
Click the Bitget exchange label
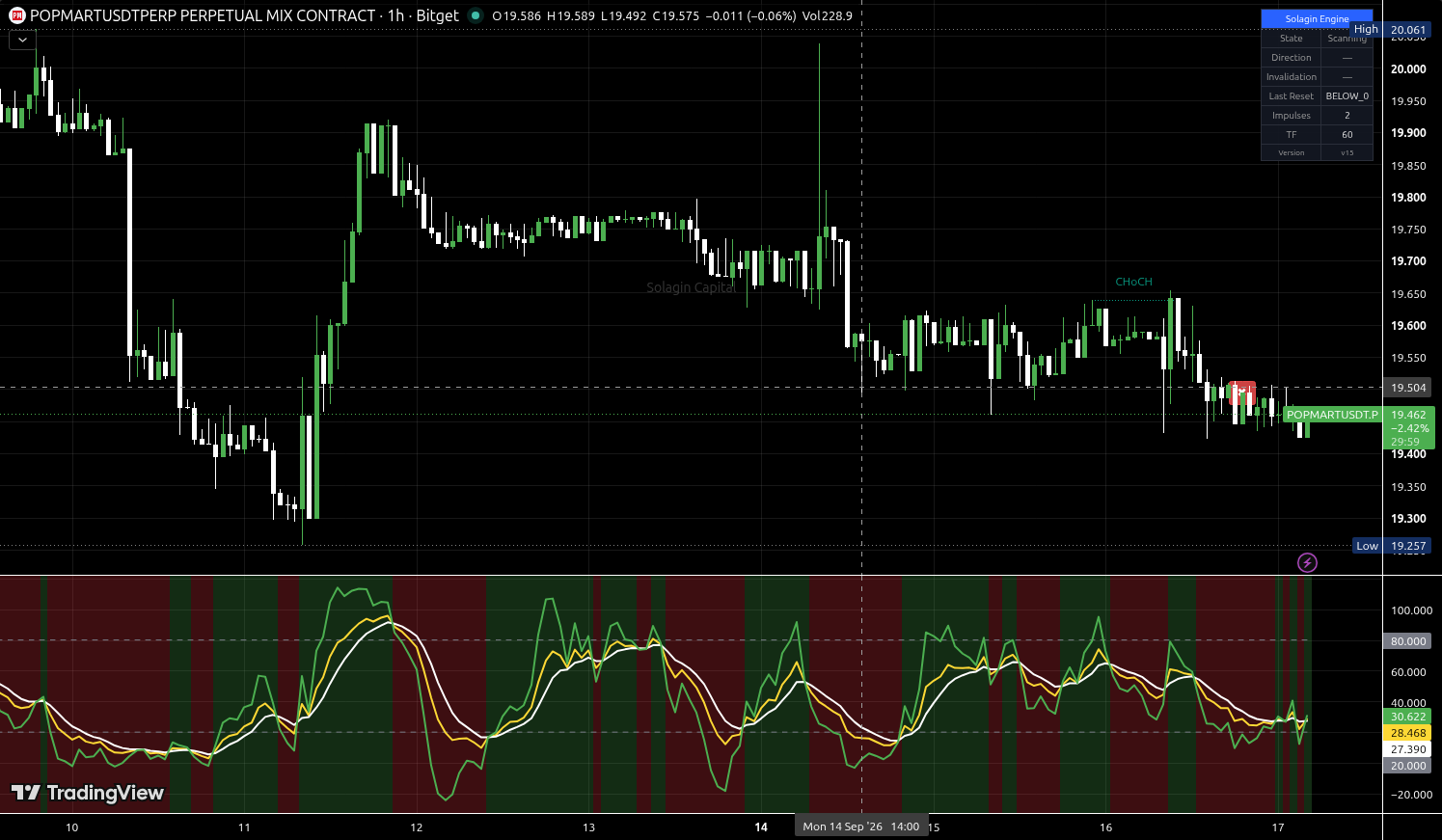pos(438,15)
